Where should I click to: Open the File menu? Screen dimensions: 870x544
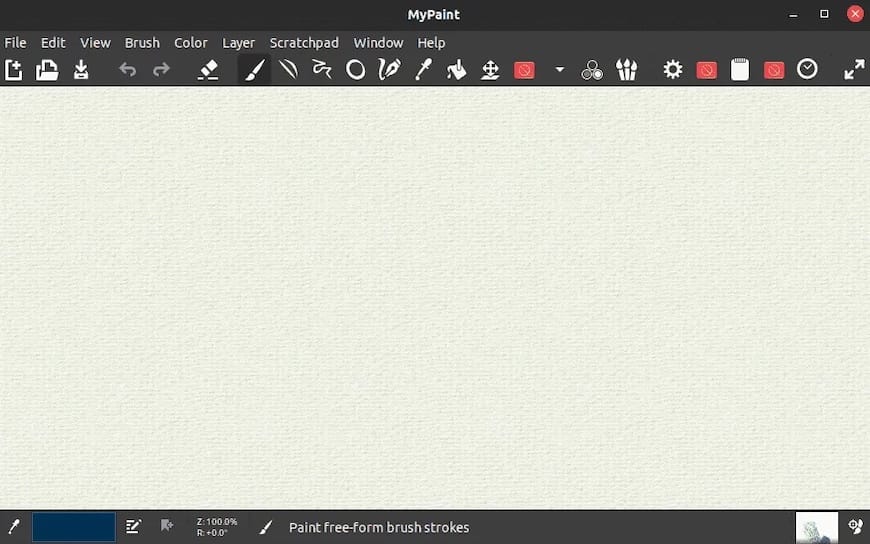coord(15,43)
